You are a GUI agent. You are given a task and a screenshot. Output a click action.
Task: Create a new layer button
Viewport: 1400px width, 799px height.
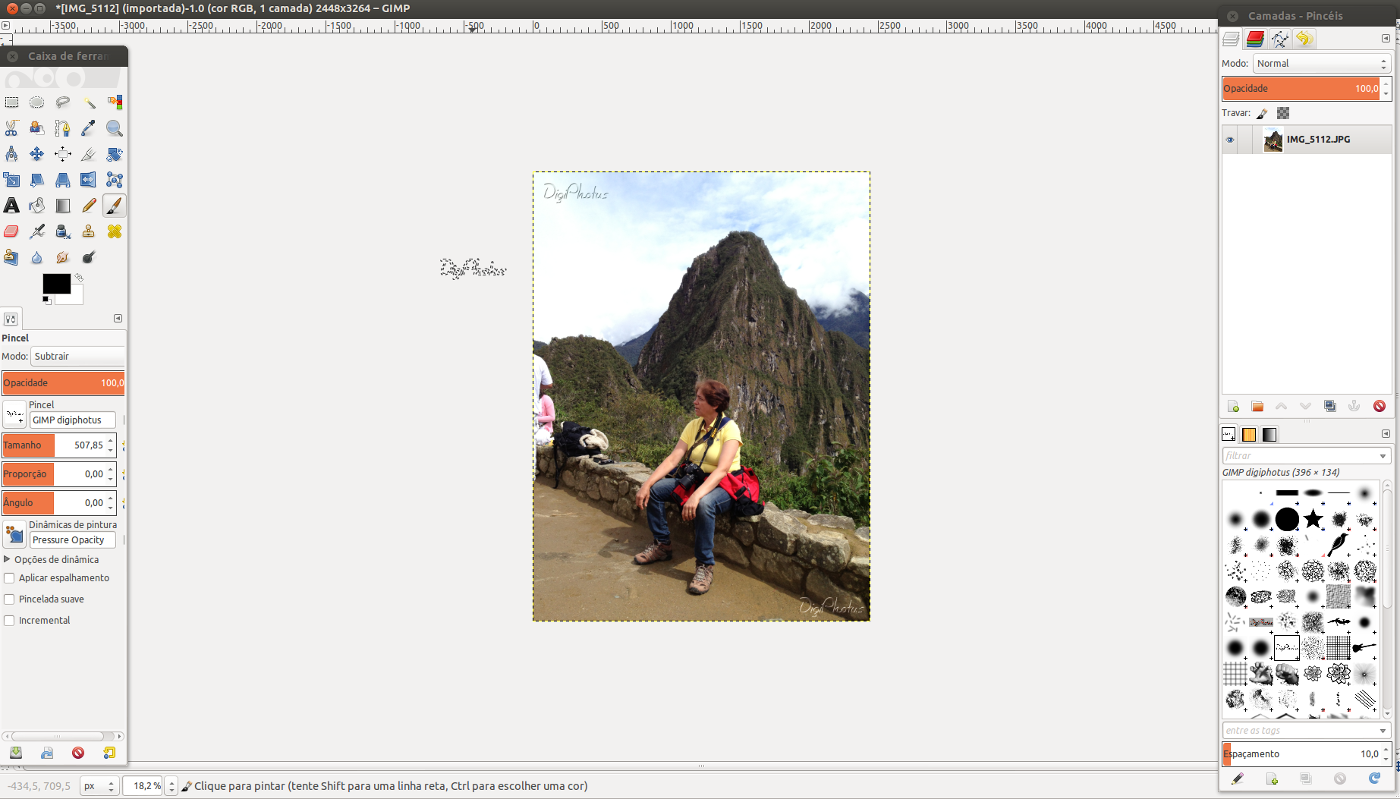(x=1233, y=406)
